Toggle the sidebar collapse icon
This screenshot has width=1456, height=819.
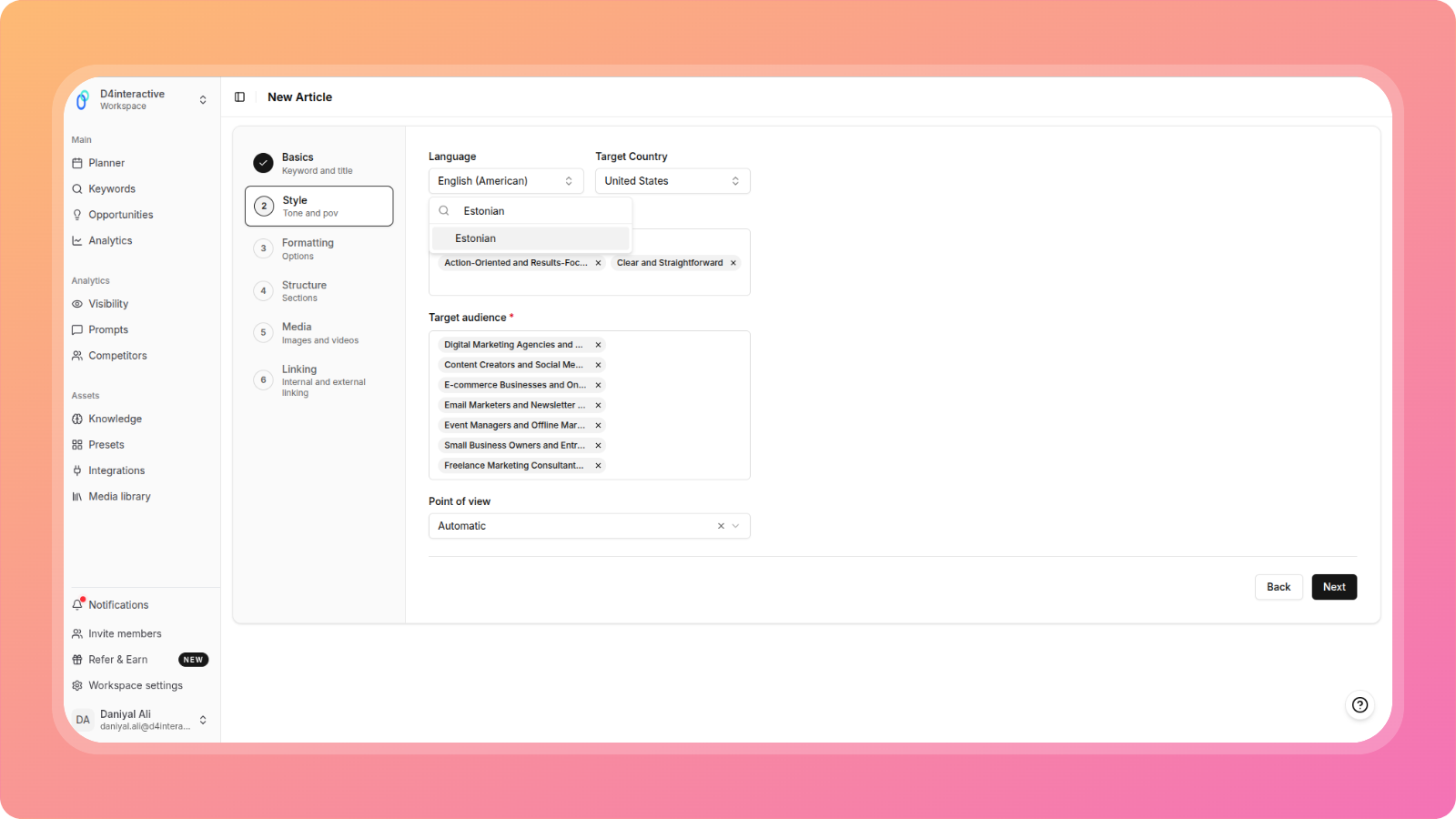(x=239, y=97)
